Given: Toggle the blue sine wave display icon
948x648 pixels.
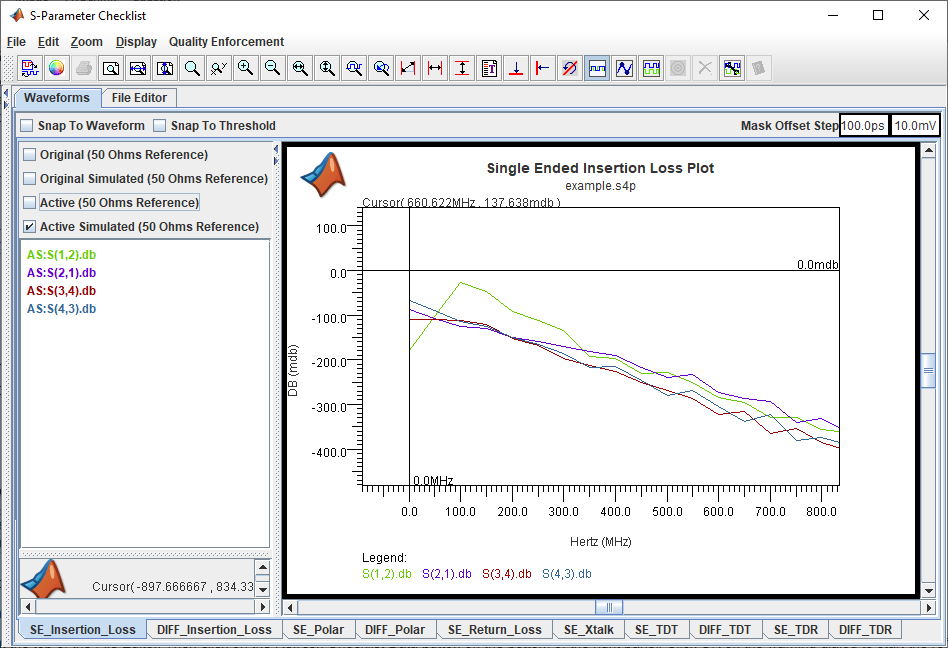Looking at the screenshot, I should [625, 68].
